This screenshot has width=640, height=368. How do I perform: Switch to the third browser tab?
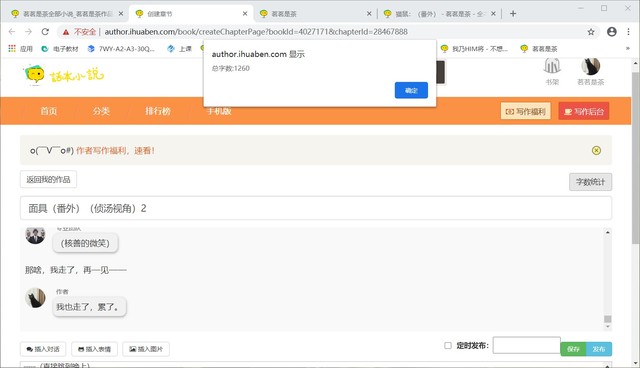(315, 14)
